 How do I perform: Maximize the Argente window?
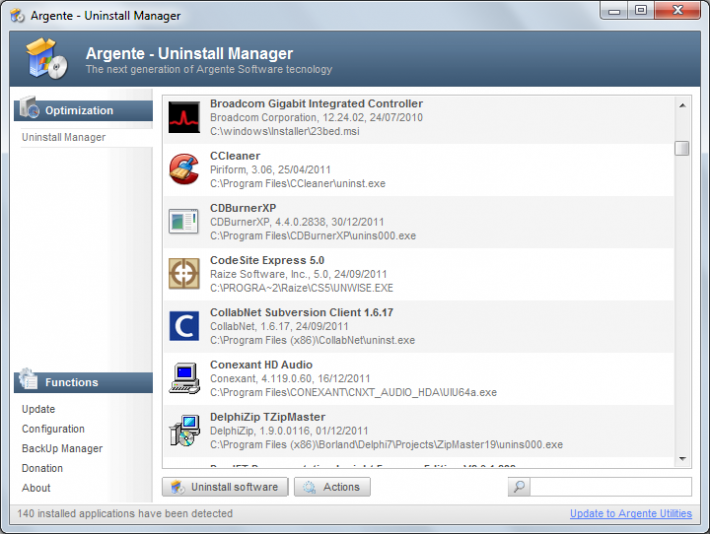pyautogui.click(x=641, y=11)
